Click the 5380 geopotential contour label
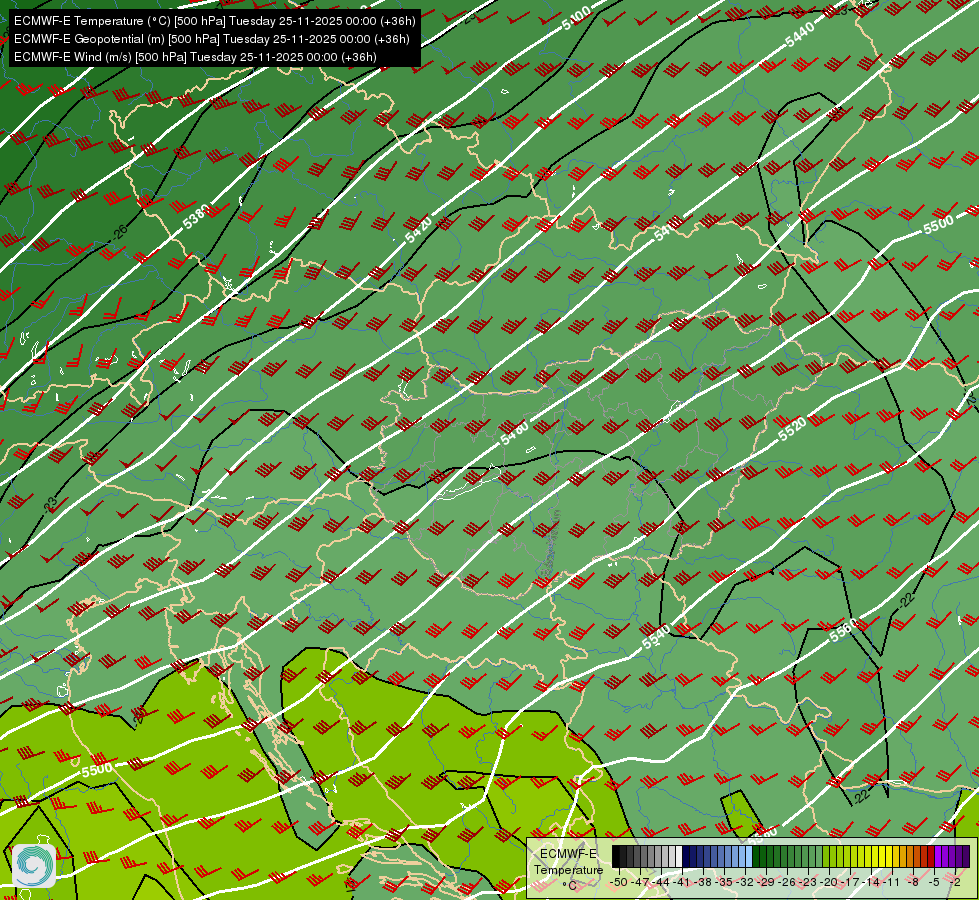Viewport: 979px width, 900px height. pyautogui.click(x=196, y=217)
